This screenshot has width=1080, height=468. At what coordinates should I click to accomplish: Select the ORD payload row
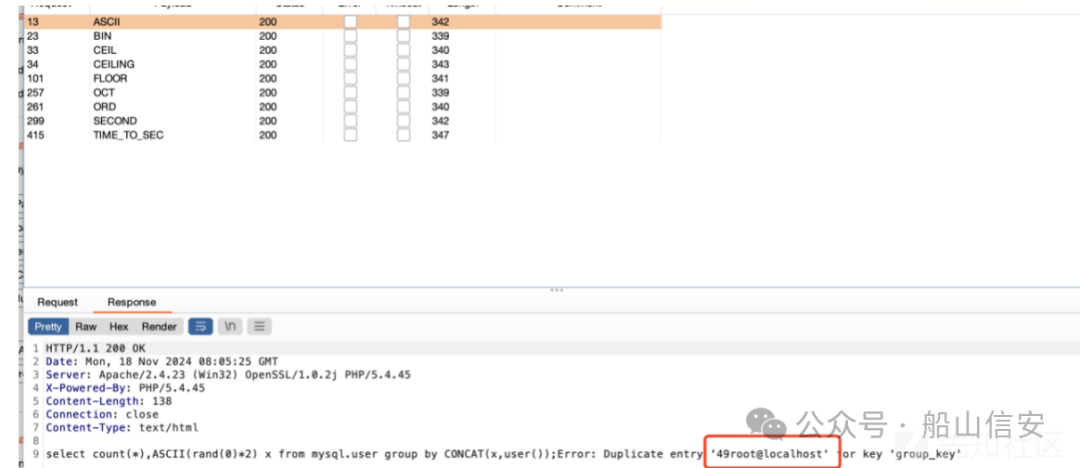click(x=343, y=107)
